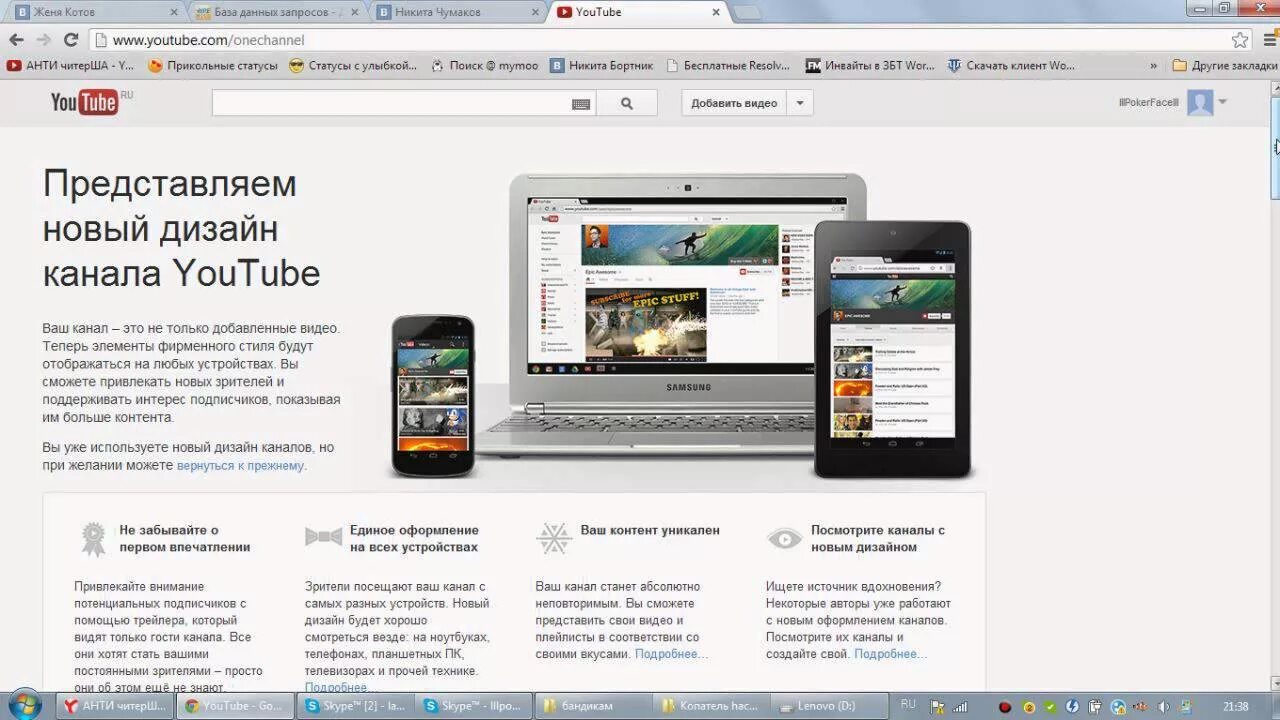The height and width of the screenshot is (720, 1280).
Task: Click heading Не забывайте о первом впечатлении
Action: click(x=185, y=539)
